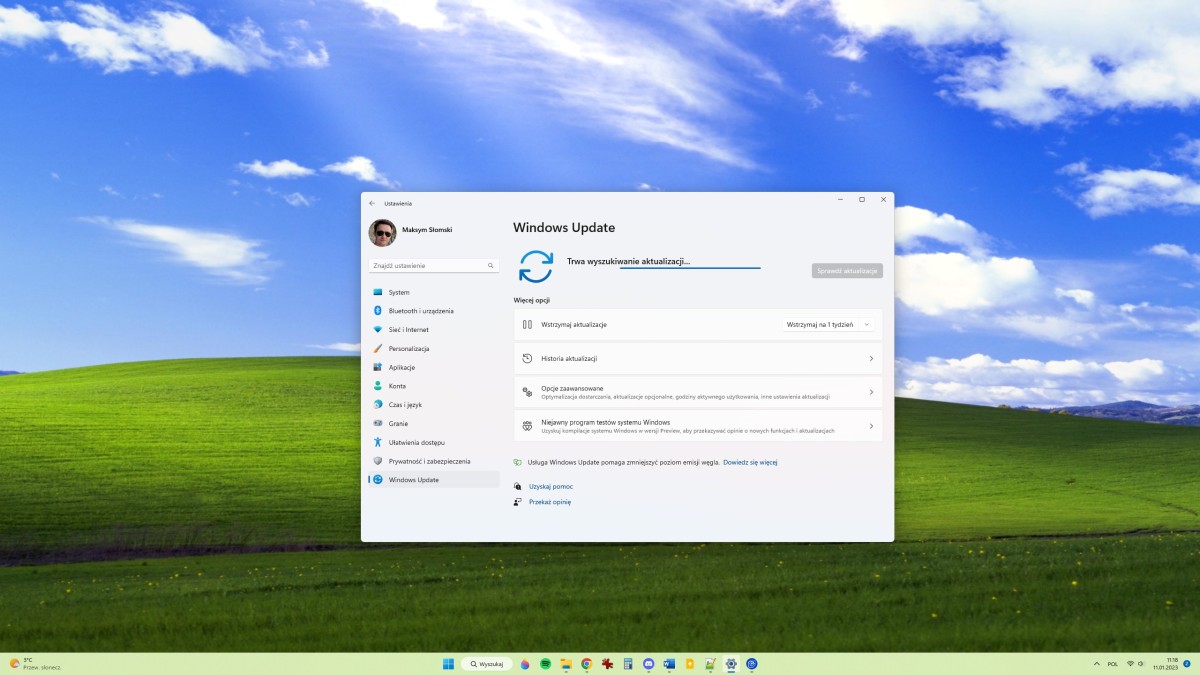Launch Spotify from the taskbar
Viewport: 1200px width, 675px height.
(x=545, y=664)
